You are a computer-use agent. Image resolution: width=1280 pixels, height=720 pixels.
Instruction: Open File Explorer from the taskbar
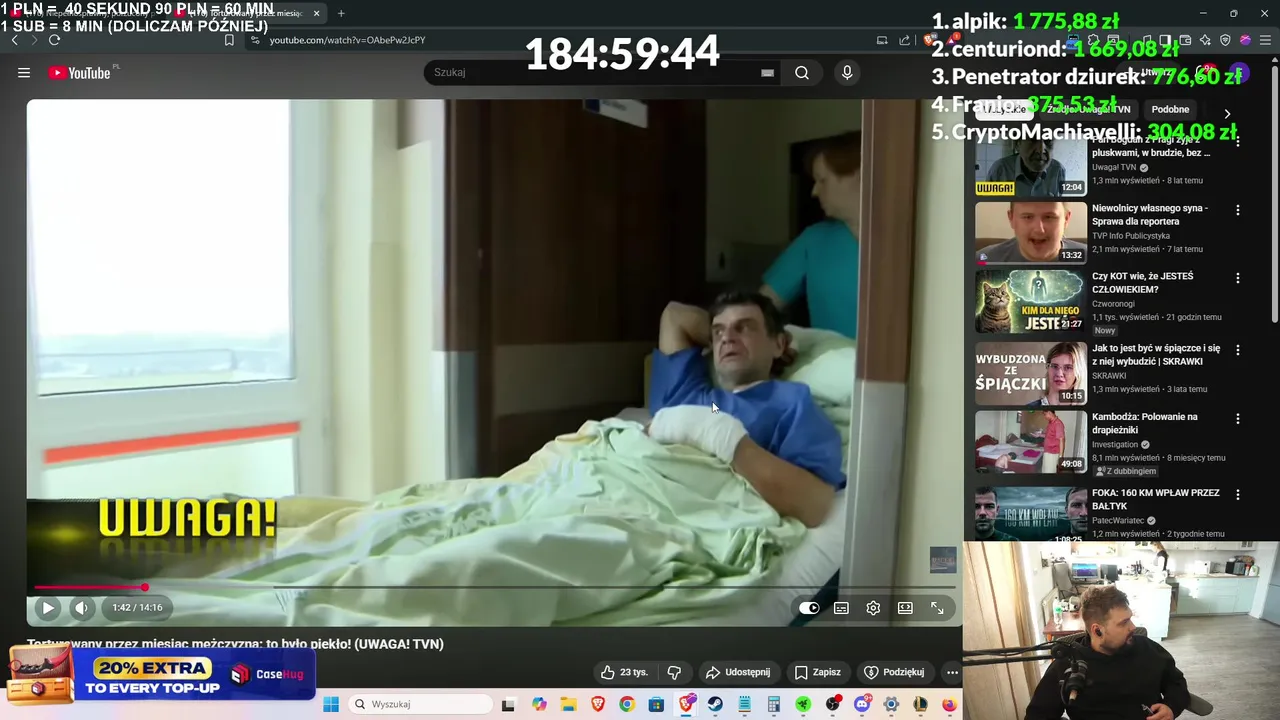point(568,704)
